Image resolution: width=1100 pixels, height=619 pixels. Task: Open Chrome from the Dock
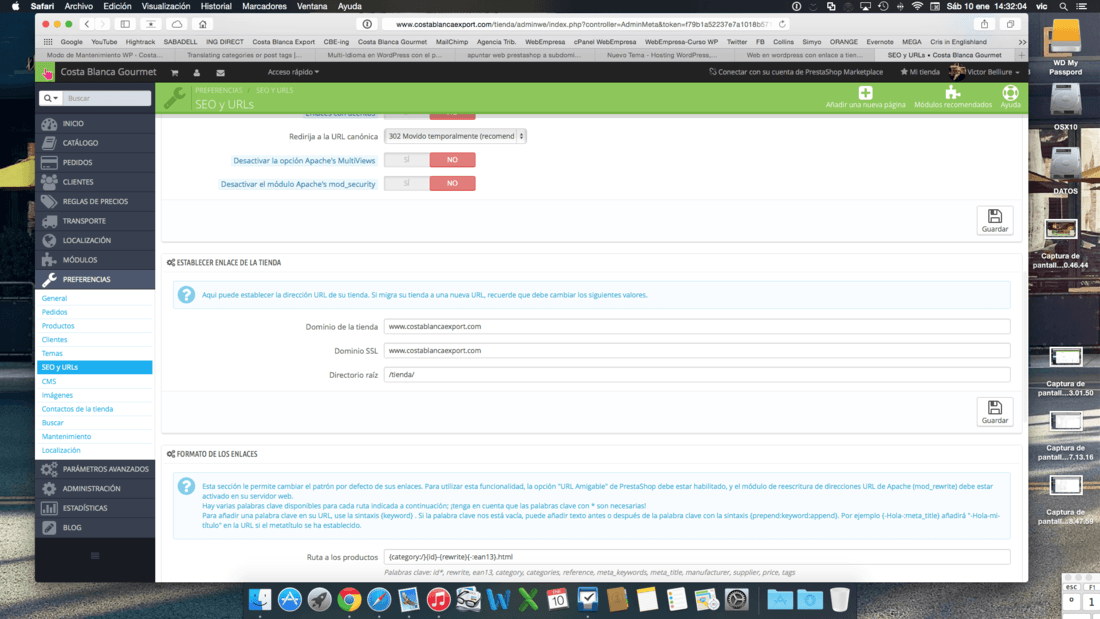pyautogui.click(x=349, y=599)
